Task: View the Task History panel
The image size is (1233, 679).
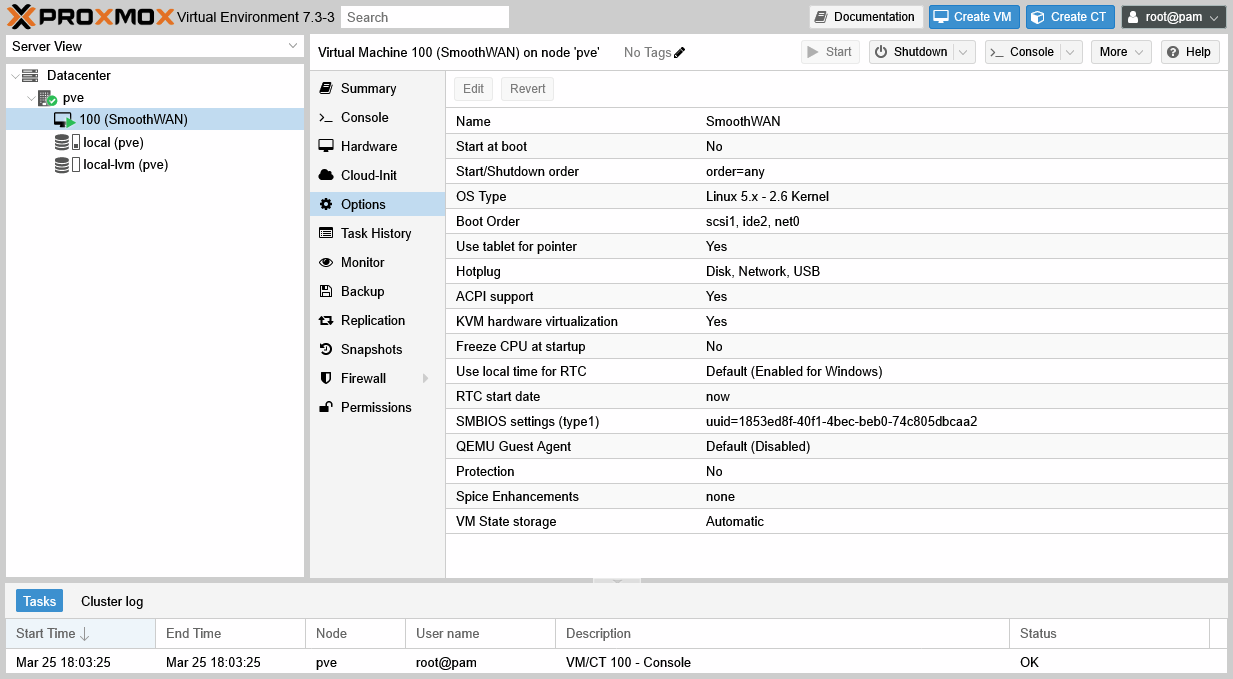Action: point(374,233)
